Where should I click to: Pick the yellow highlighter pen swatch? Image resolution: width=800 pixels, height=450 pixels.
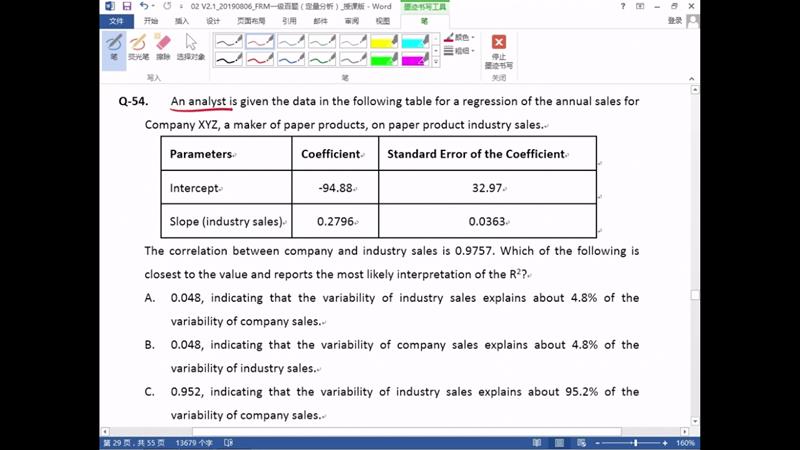(x=384, y=42)
